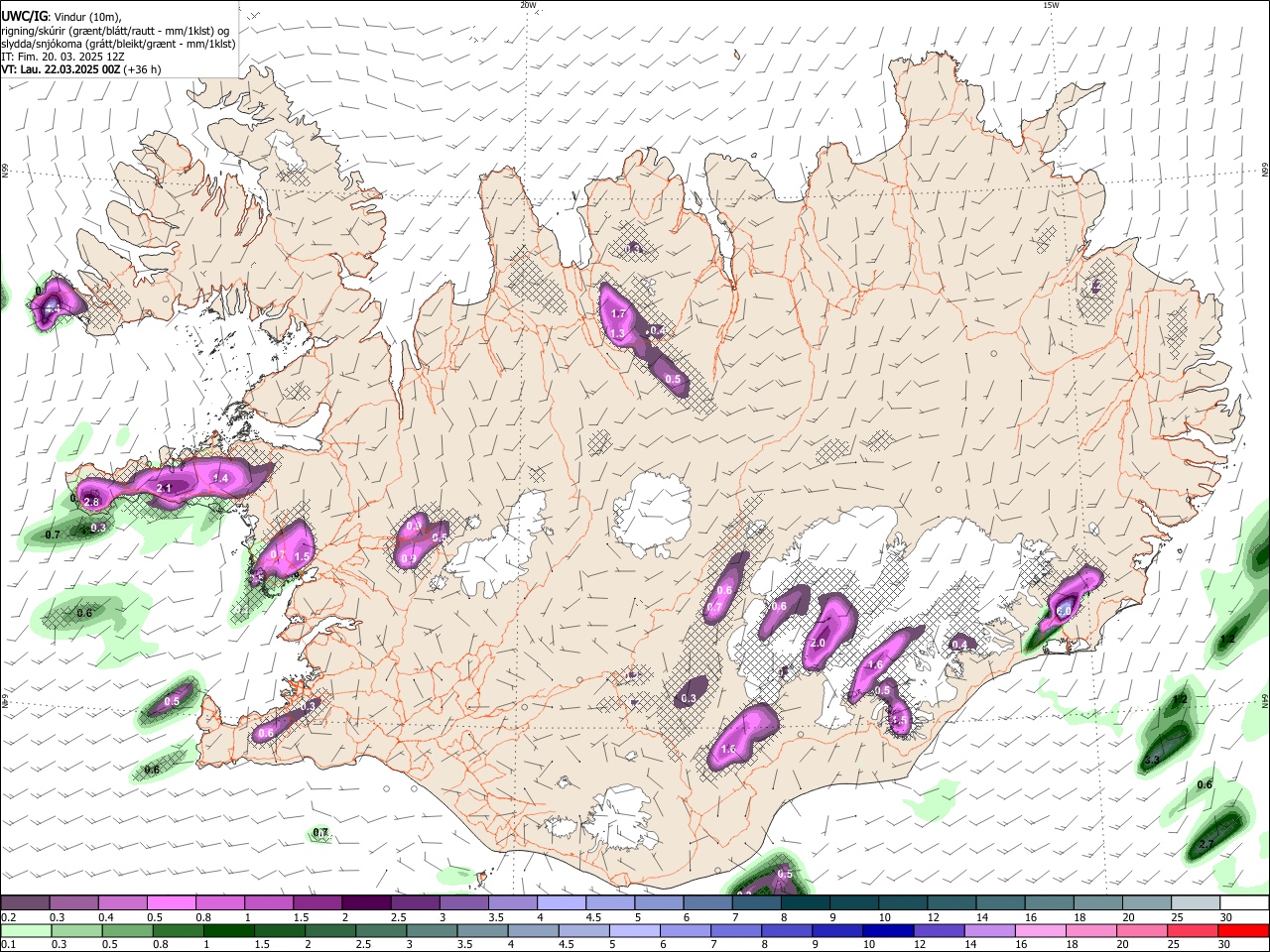1270x952 pixels.
Task: Select the grey-green 3 rain legend swatch
Action: coord(432,930)
